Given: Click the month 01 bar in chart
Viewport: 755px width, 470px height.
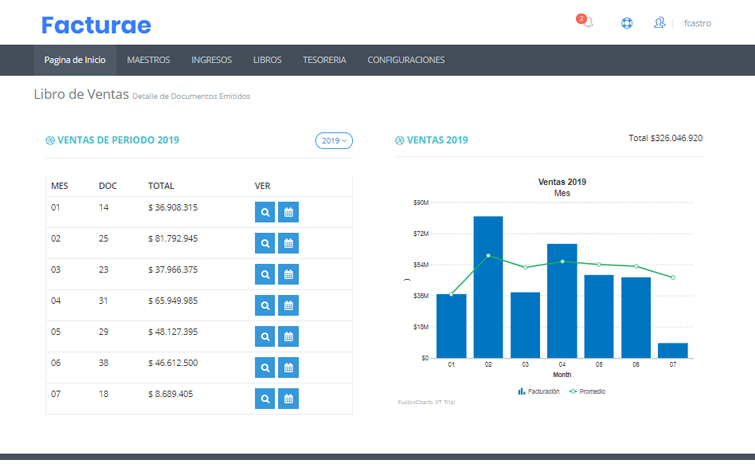Looking at the screenshot, I should pyautogui.click(x=451, y=326).
